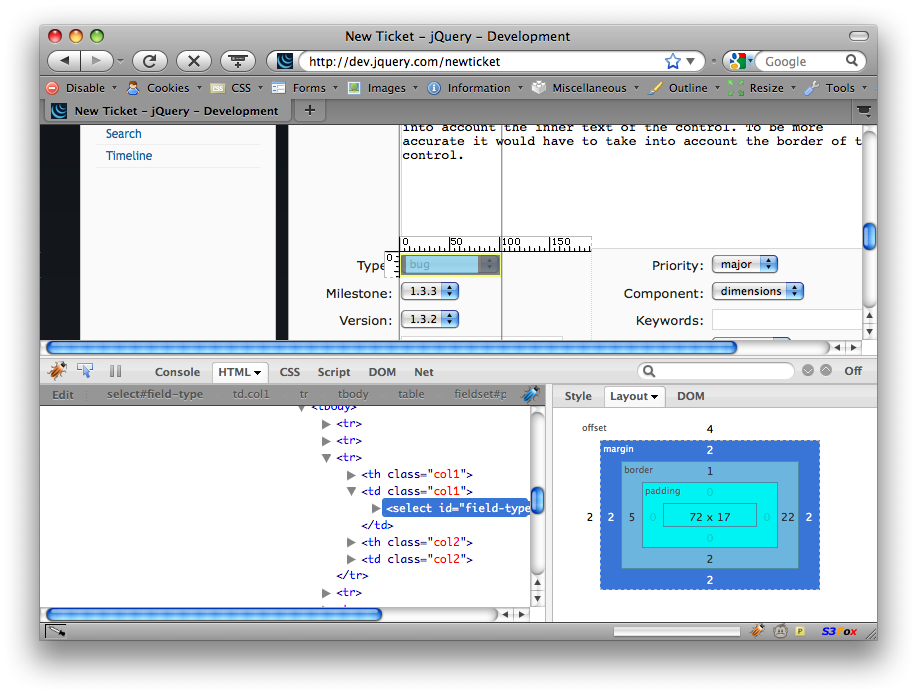This screenshot has height=695, width=917.
Task: Click the Off button in Firebug
Action: [x=852, y=371]
